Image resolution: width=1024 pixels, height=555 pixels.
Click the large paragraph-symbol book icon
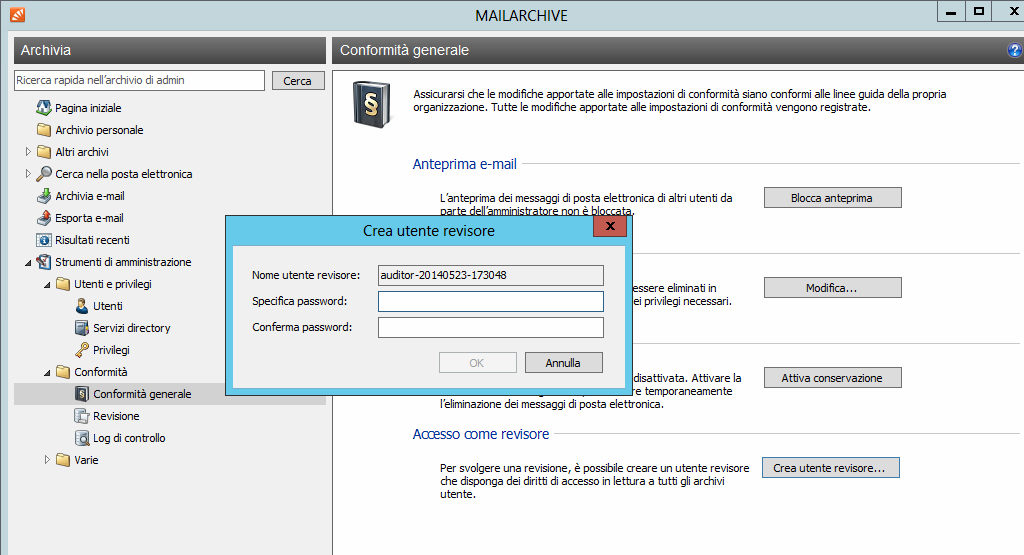pos(372,104)
